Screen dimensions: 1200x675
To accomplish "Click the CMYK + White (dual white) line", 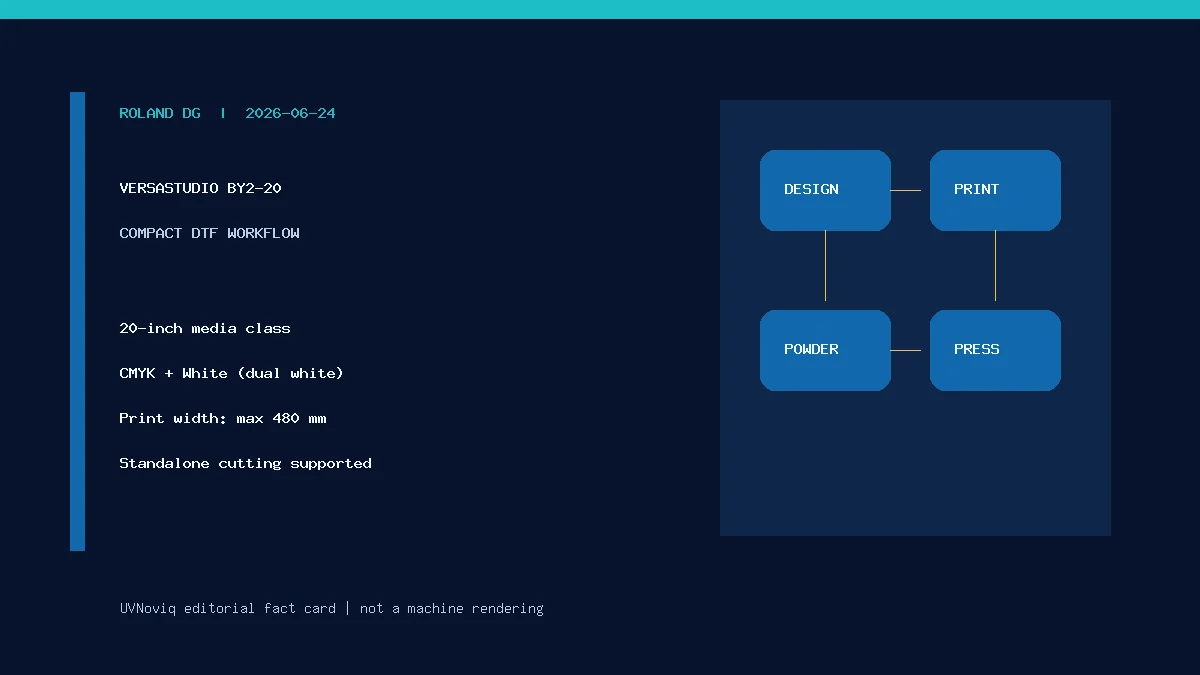I will click(231, 373).
